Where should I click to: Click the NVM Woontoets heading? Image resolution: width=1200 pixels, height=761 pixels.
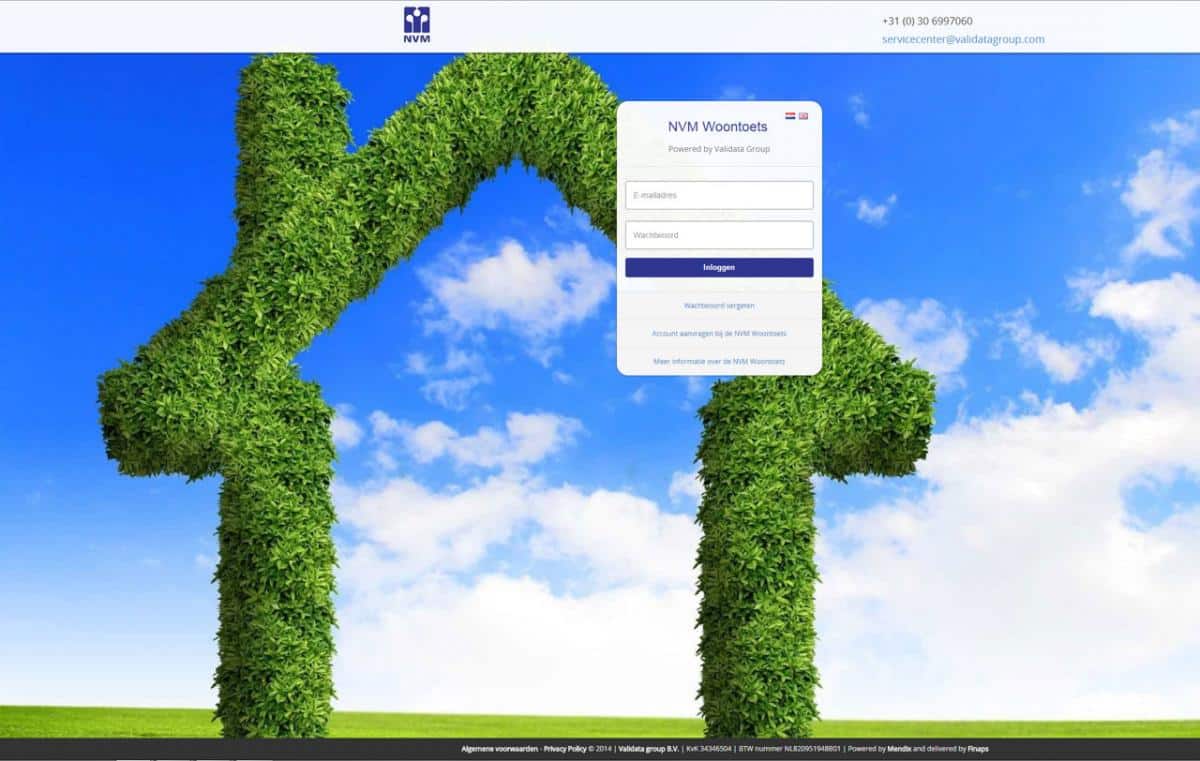click(x=718, y=127)
